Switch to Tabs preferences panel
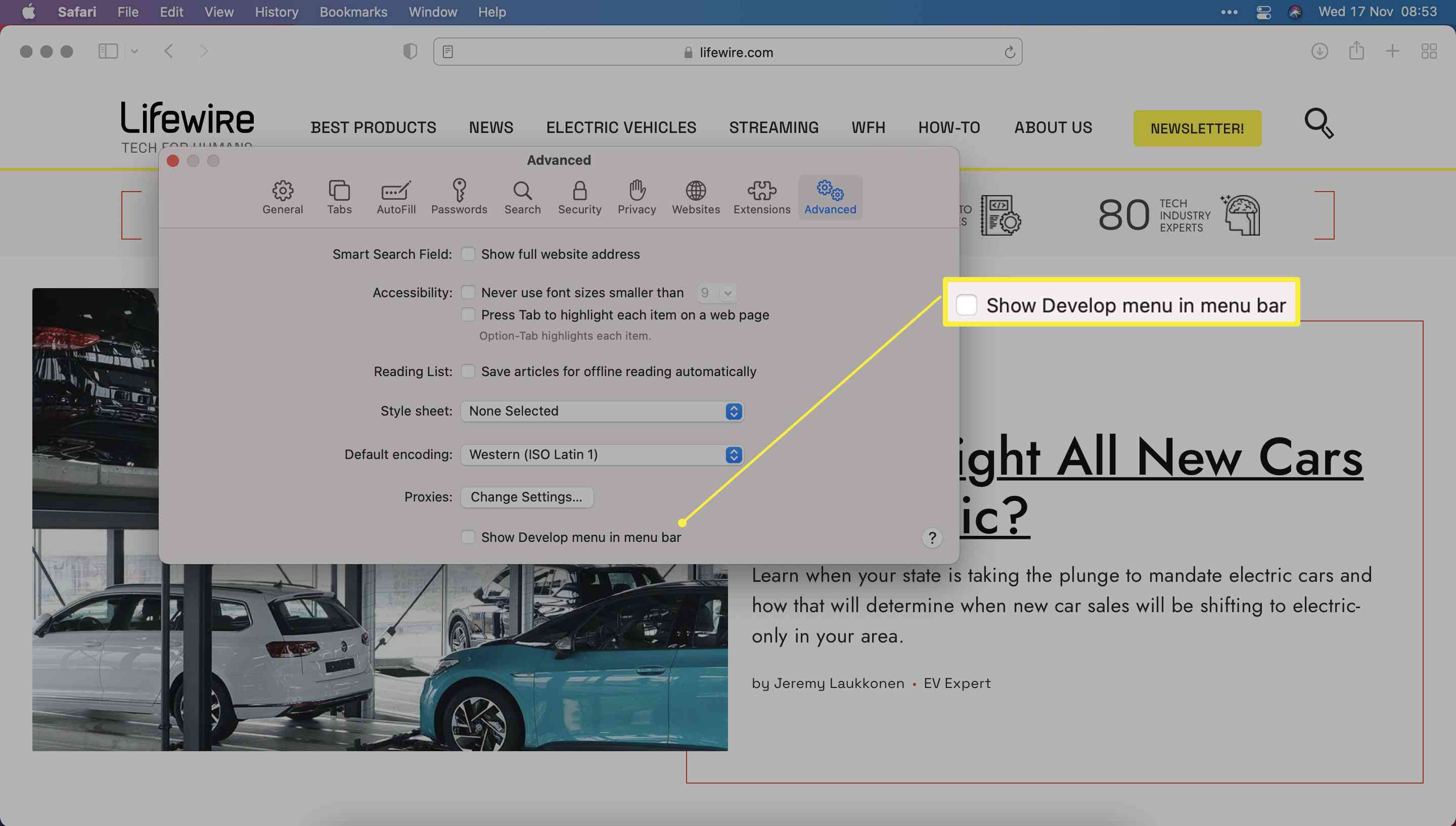 pos(339,196)
